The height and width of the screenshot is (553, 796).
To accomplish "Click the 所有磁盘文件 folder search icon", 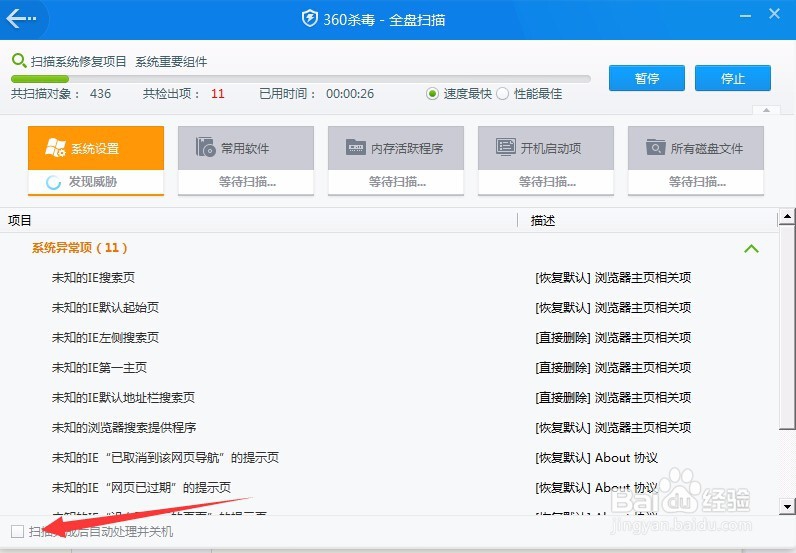I will coord(655,147).
